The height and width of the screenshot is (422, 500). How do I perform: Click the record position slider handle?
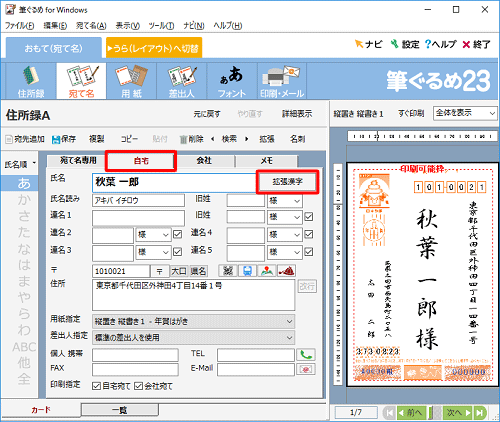coord(431,413)
